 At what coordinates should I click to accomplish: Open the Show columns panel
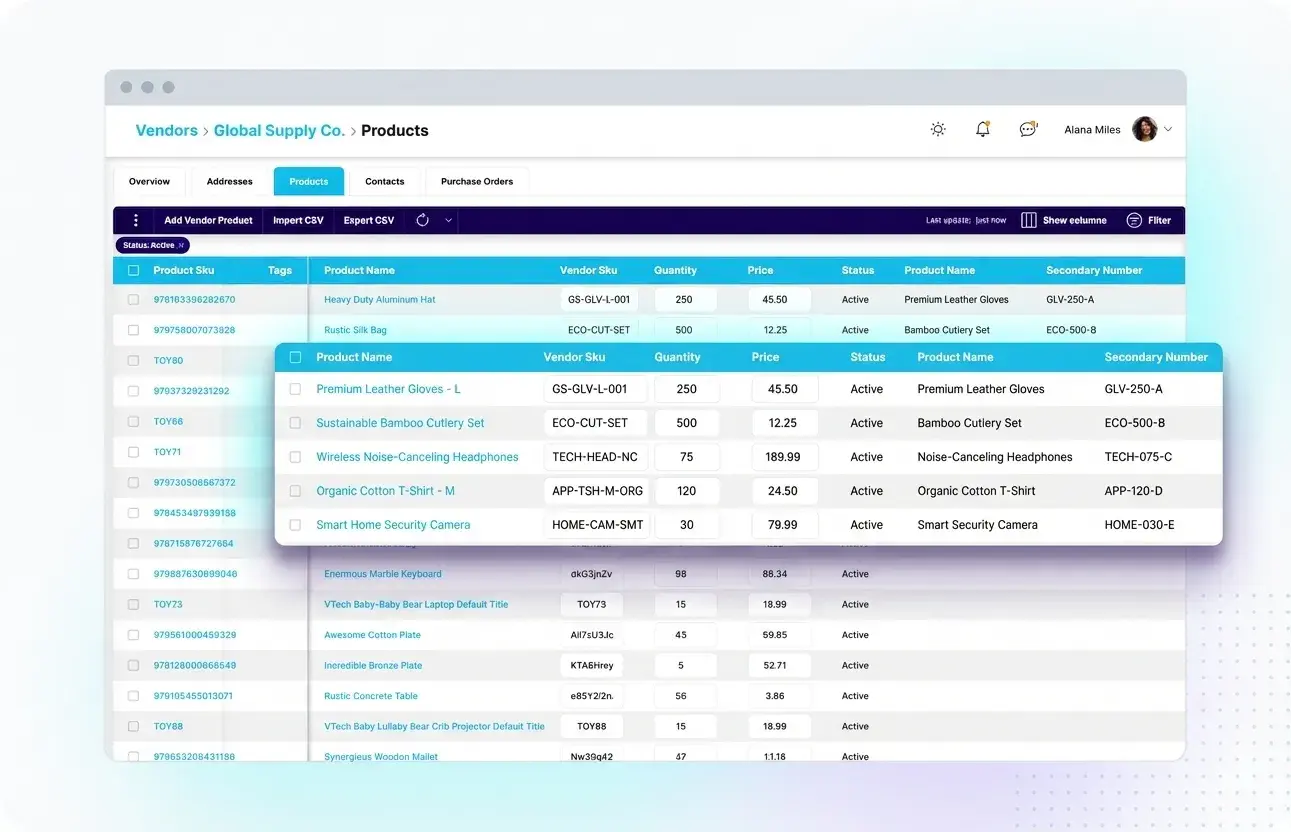coord(1064,220)
